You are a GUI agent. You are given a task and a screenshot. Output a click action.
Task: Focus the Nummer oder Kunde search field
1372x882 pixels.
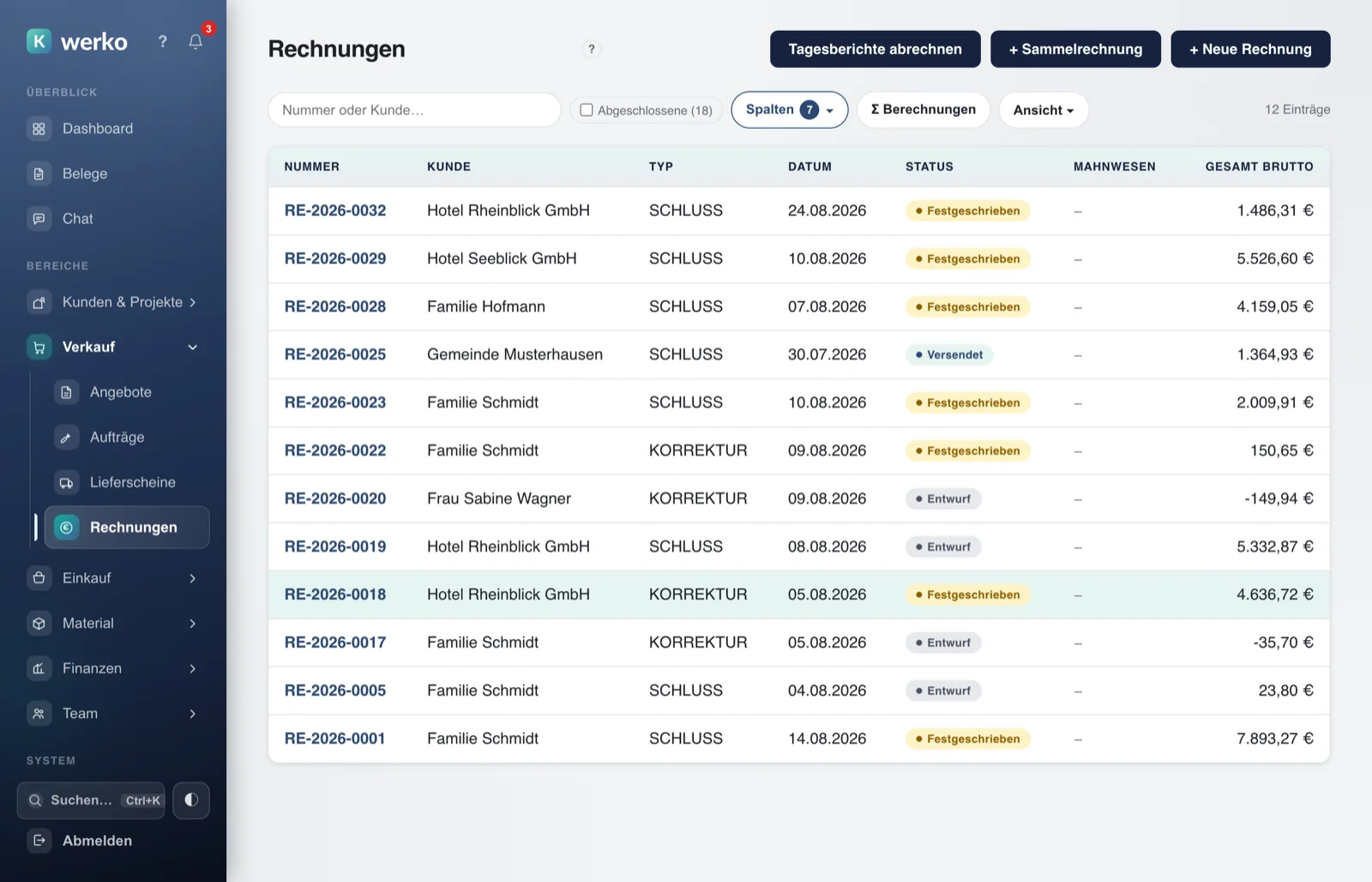click(414, 110)
